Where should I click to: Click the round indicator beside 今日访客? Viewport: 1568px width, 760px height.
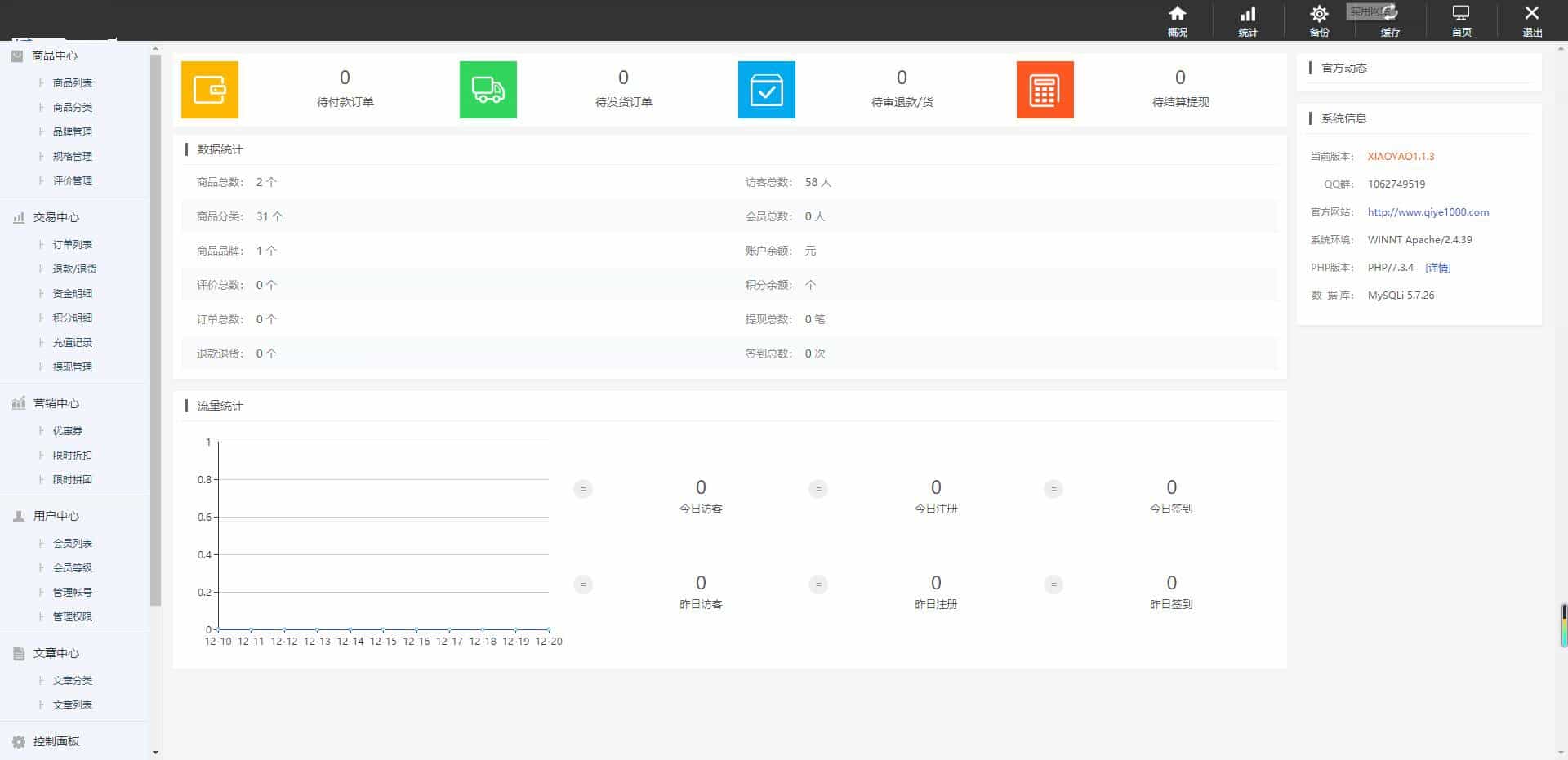click(583, 489)
